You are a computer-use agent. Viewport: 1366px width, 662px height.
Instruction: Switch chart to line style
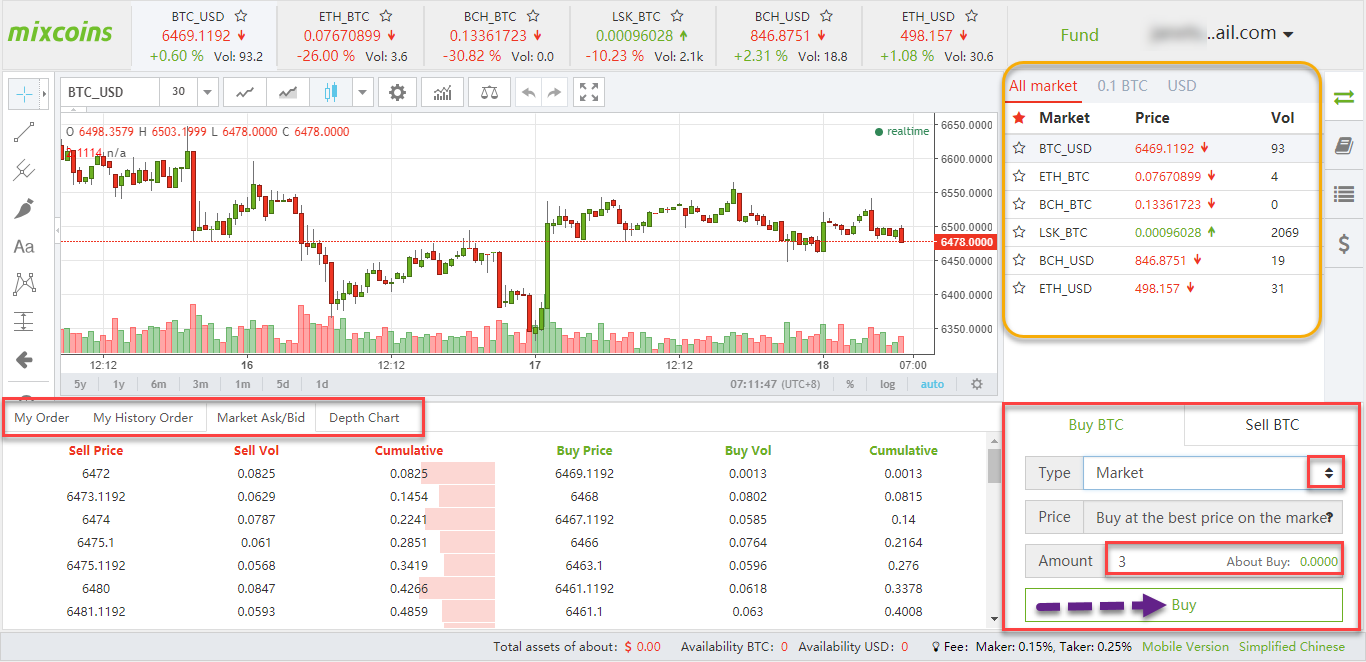244,93
